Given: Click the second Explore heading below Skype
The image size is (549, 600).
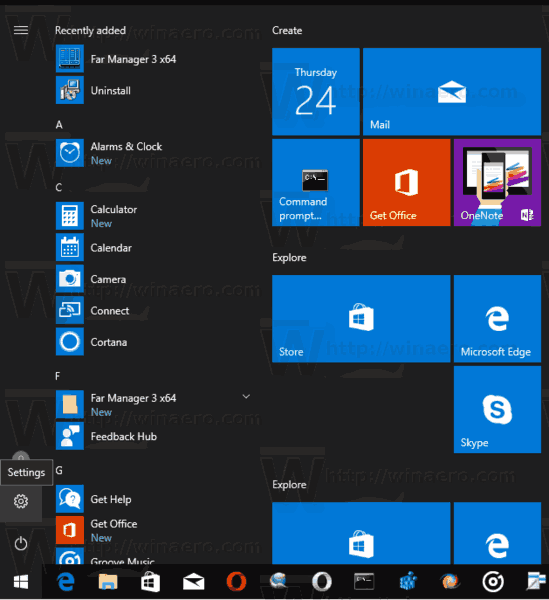Looking at the screenshot, I should point(289,484).
